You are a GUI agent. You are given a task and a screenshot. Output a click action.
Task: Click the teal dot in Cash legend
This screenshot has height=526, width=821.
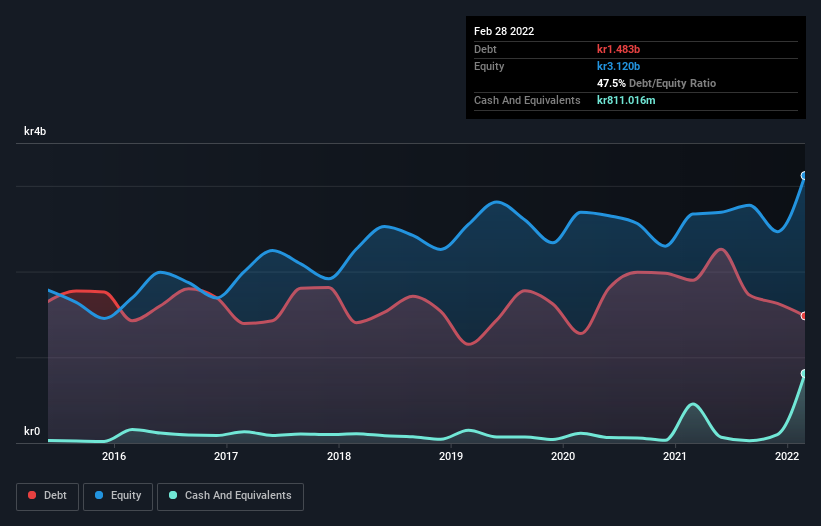(x=174, y=496)
